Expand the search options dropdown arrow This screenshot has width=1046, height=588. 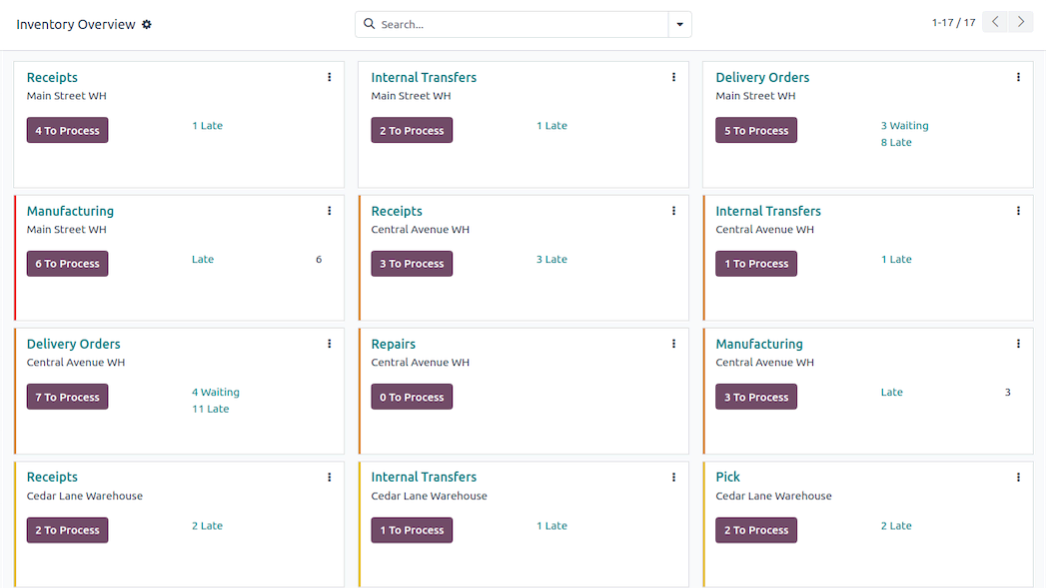(680, 25)
